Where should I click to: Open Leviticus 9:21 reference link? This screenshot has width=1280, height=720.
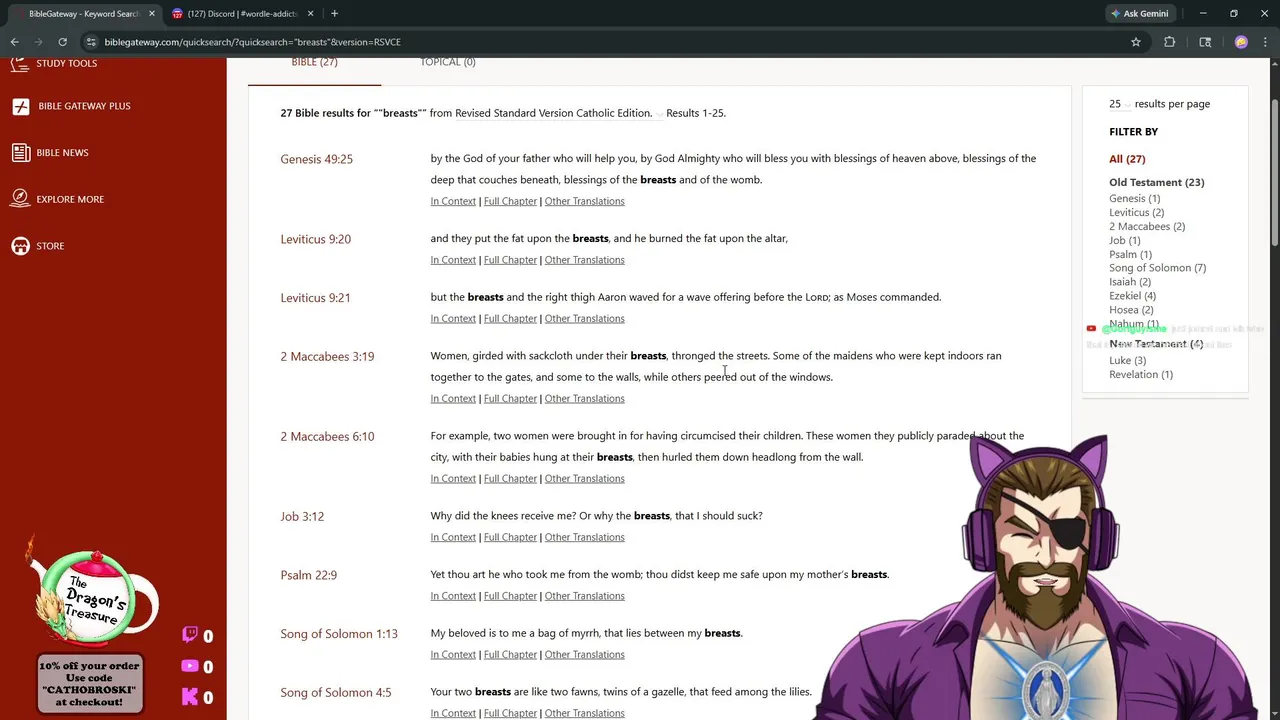point(315,298)
